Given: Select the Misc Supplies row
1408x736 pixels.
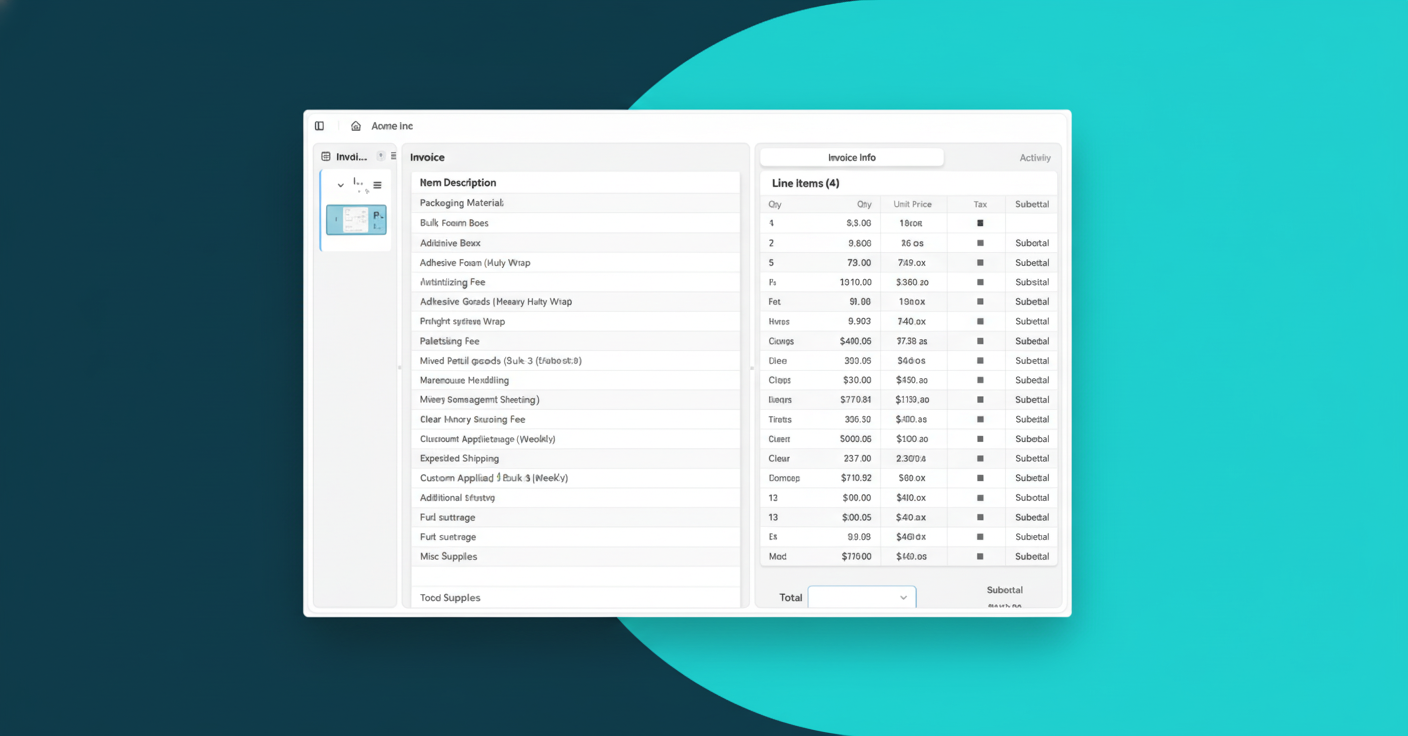Looking at the screenshot, I should pos(575,556).
